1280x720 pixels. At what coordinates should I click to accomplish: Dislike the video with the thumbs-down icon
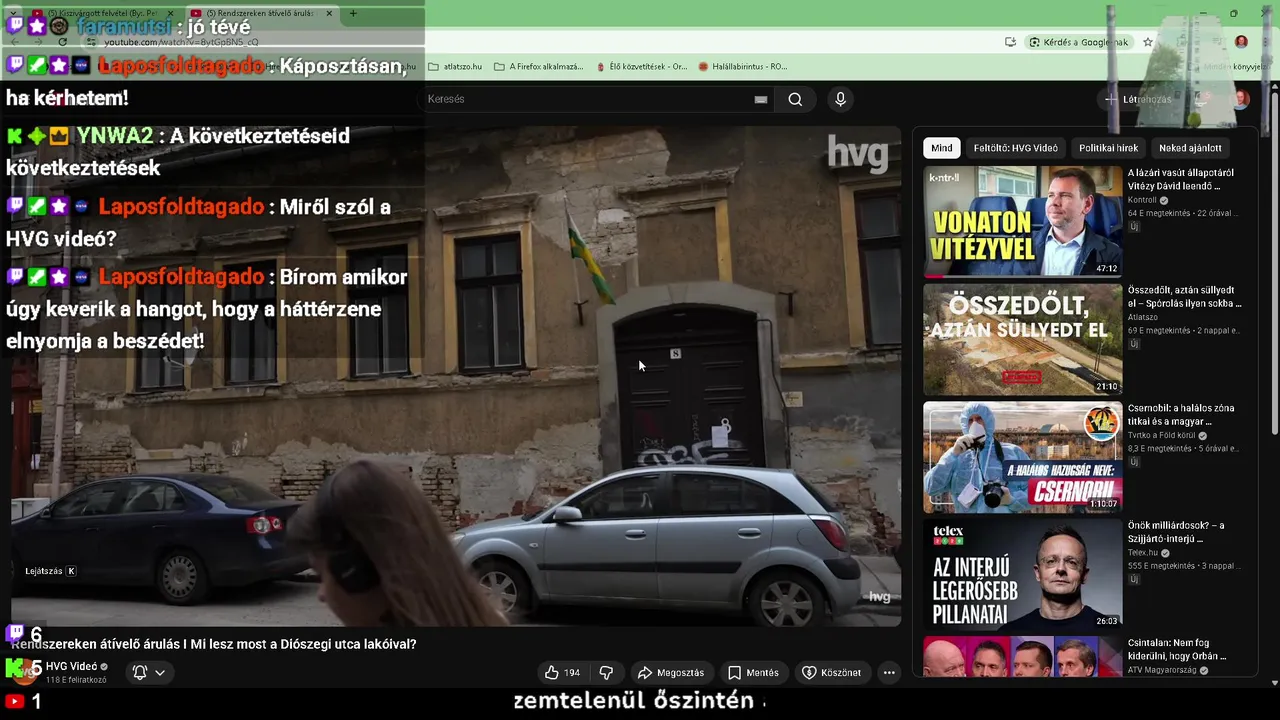[x=605, y=673]
